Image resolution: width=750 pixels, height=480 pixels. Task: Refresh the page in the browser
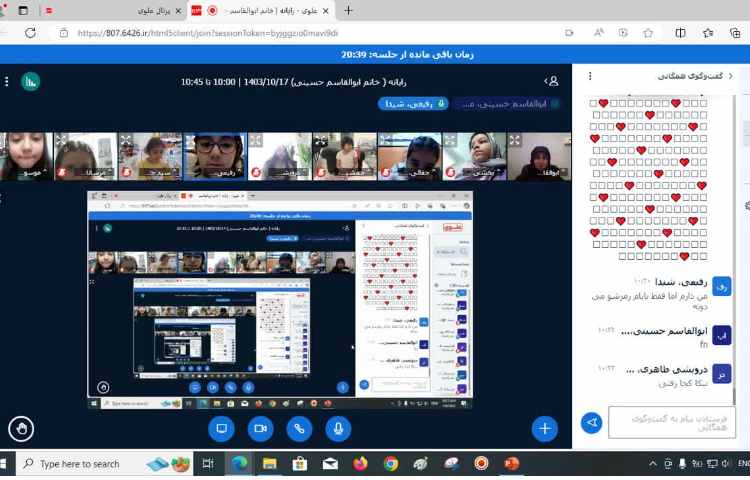[30, 32]
